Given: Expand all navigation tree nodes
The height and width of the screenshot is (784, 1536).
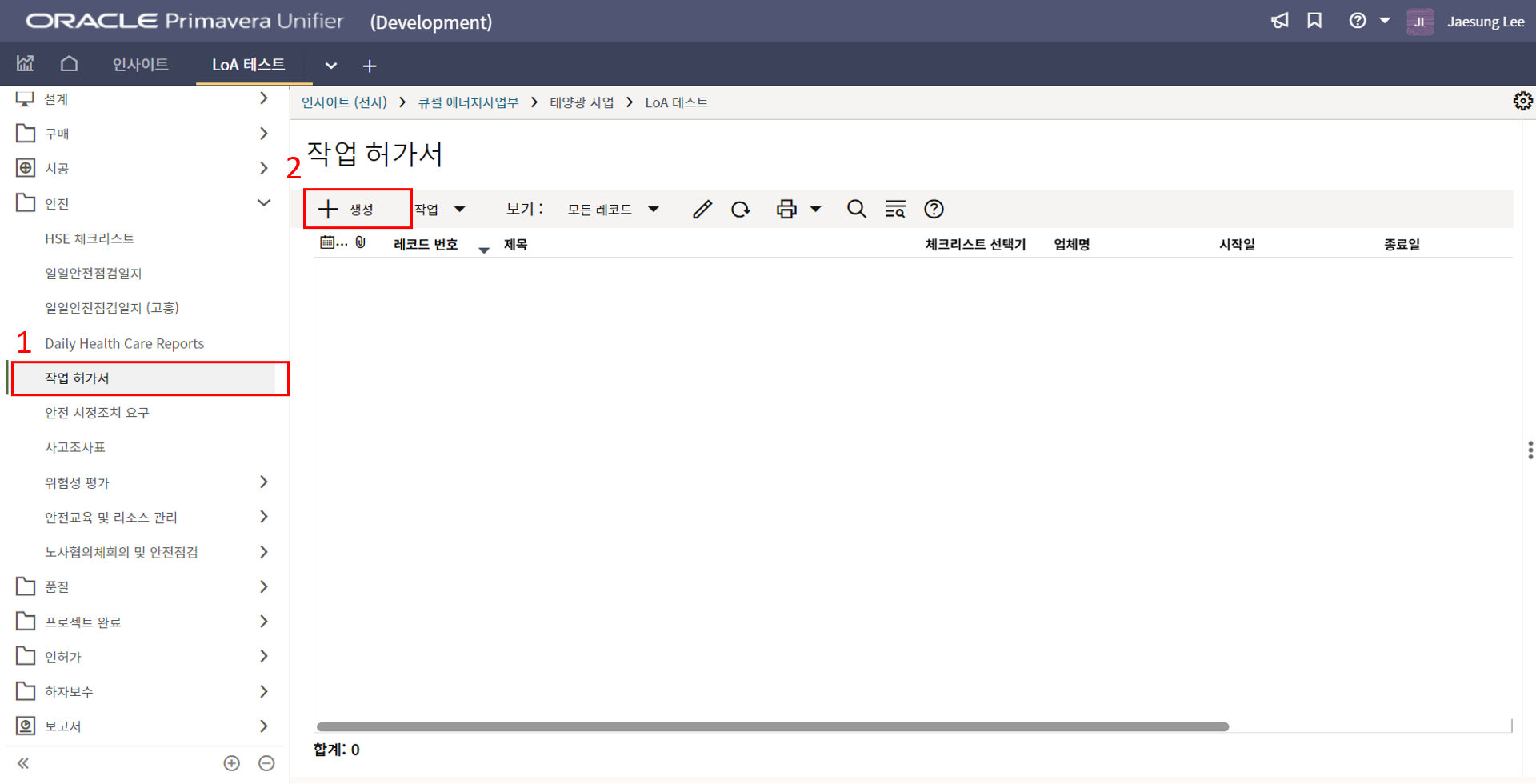Looking at the screenshot, I should 232,763.
